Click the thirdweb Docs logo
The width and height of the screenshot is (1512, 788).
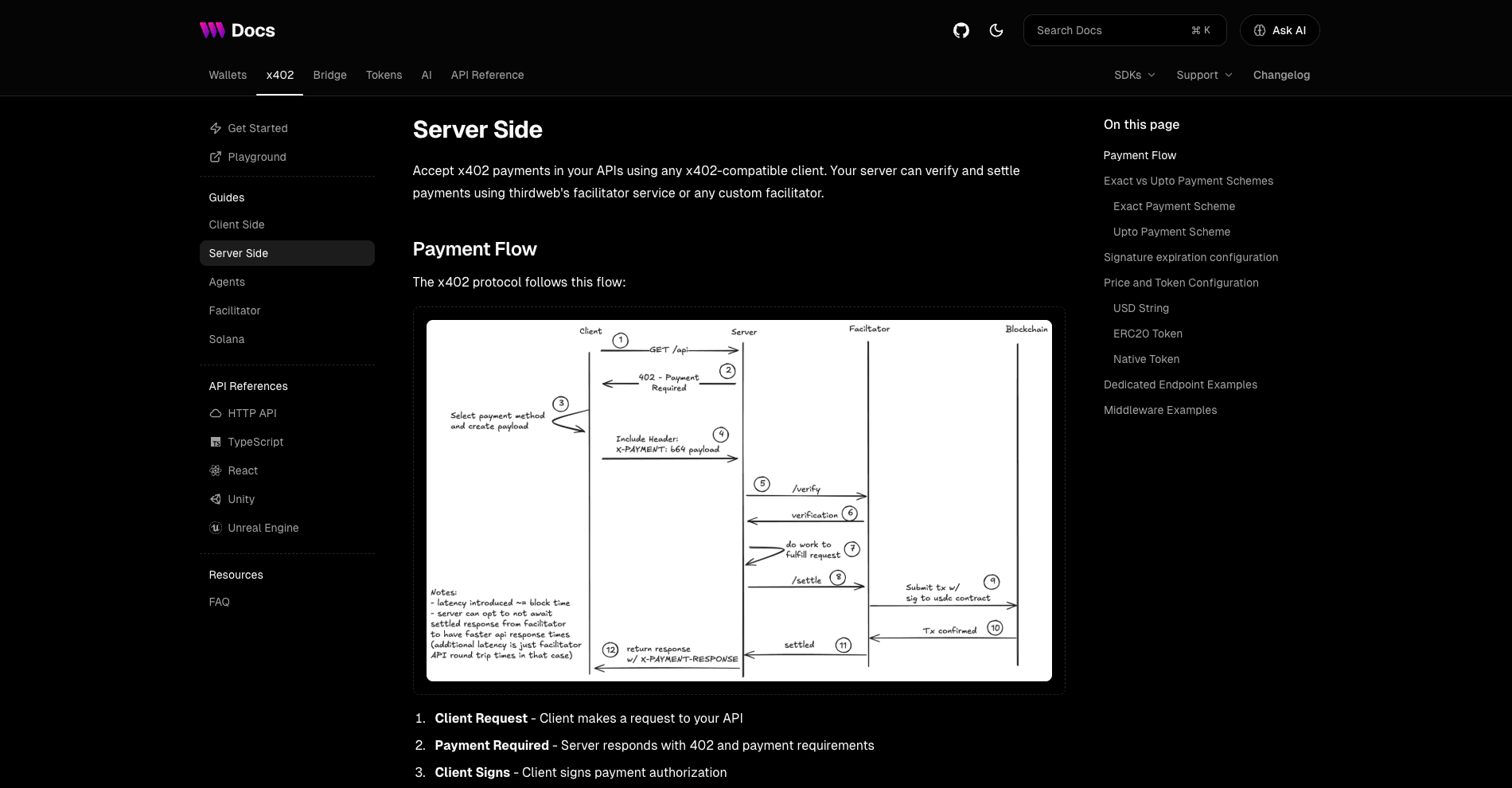237,30
